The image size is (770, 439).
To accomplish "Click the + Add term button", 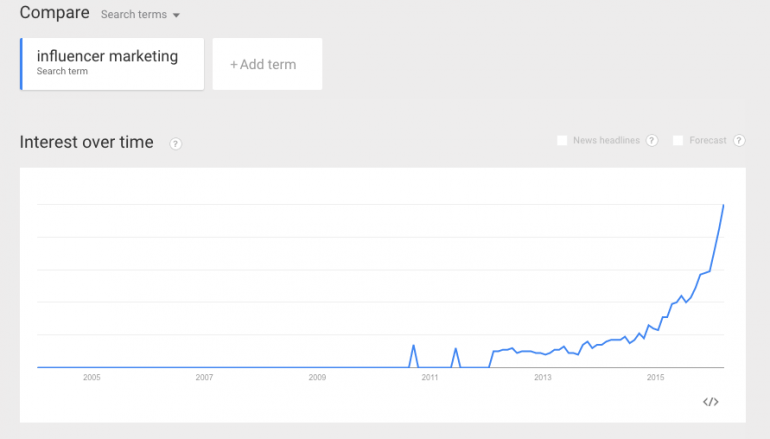I will [267, 64].
